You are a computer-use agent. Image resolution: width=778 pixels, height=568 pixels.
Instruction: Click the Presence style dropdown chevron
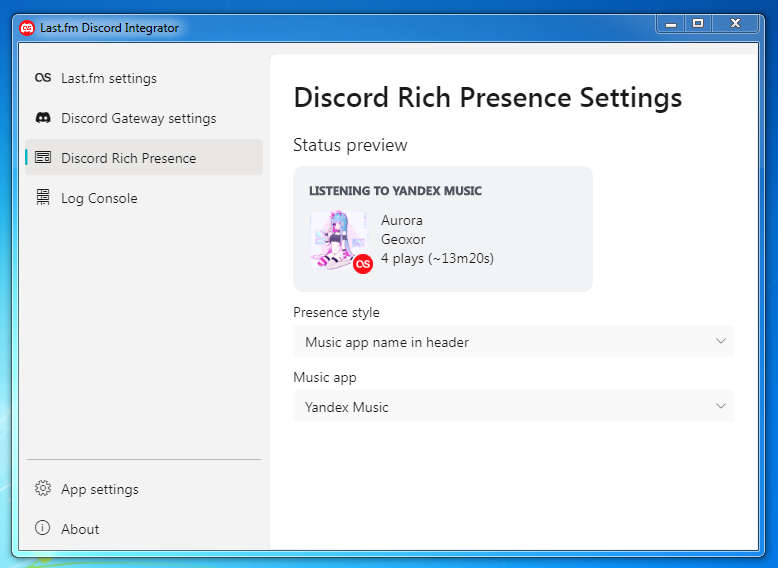(720, 341)
